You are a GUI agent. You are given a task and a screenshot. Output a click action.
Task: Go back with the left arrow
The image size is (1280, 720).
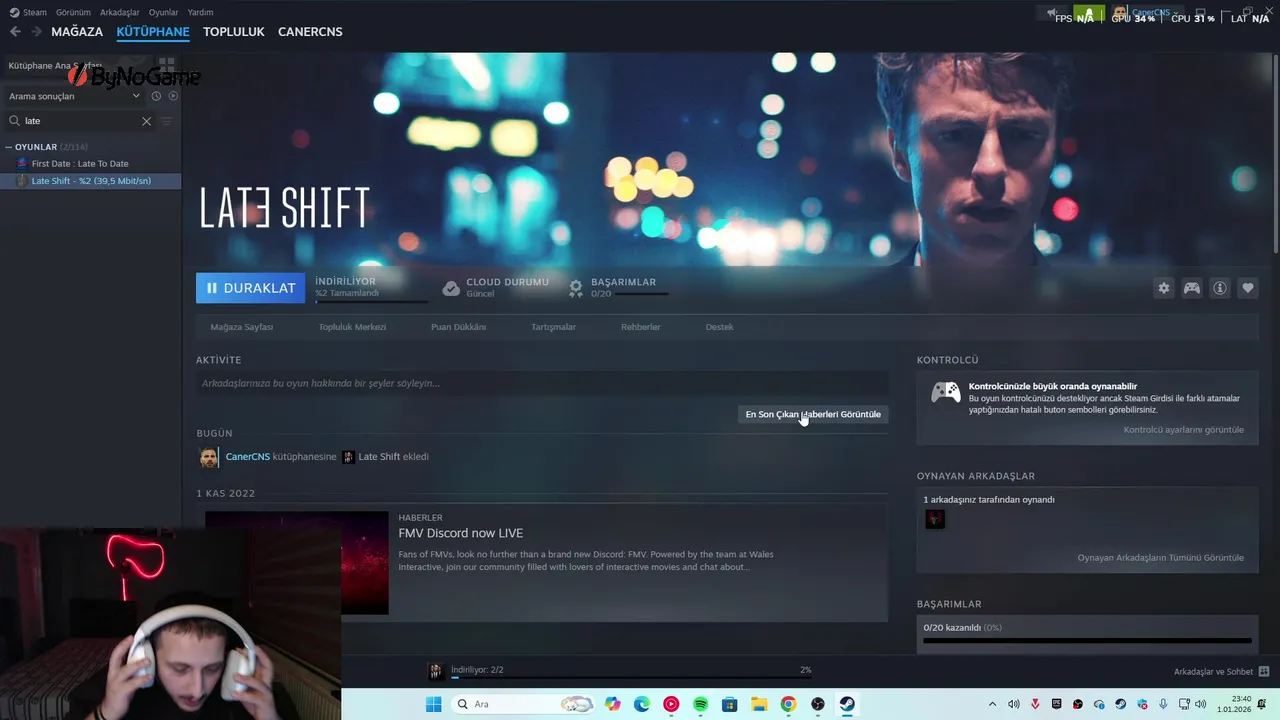tap(15, 32)
